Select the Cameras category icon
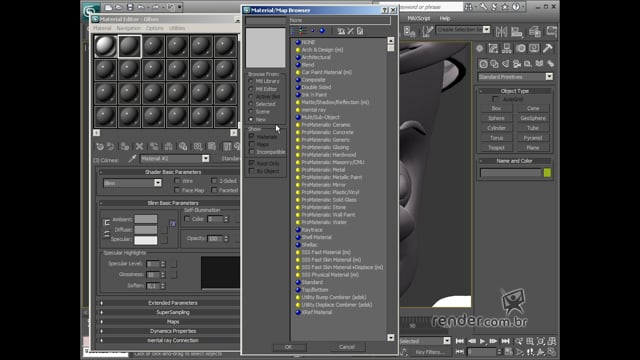The height and width of the screenshot is (360, 640). [517, 64]
